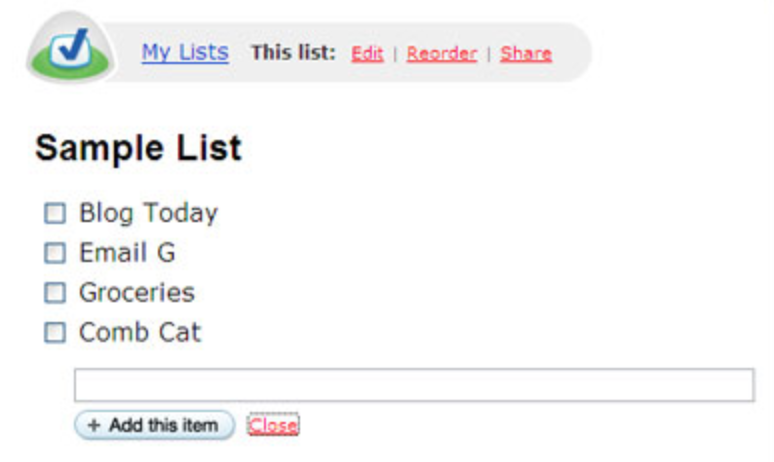Check the Blog Today checkbox
774x462 pixels.
[55, 213]
